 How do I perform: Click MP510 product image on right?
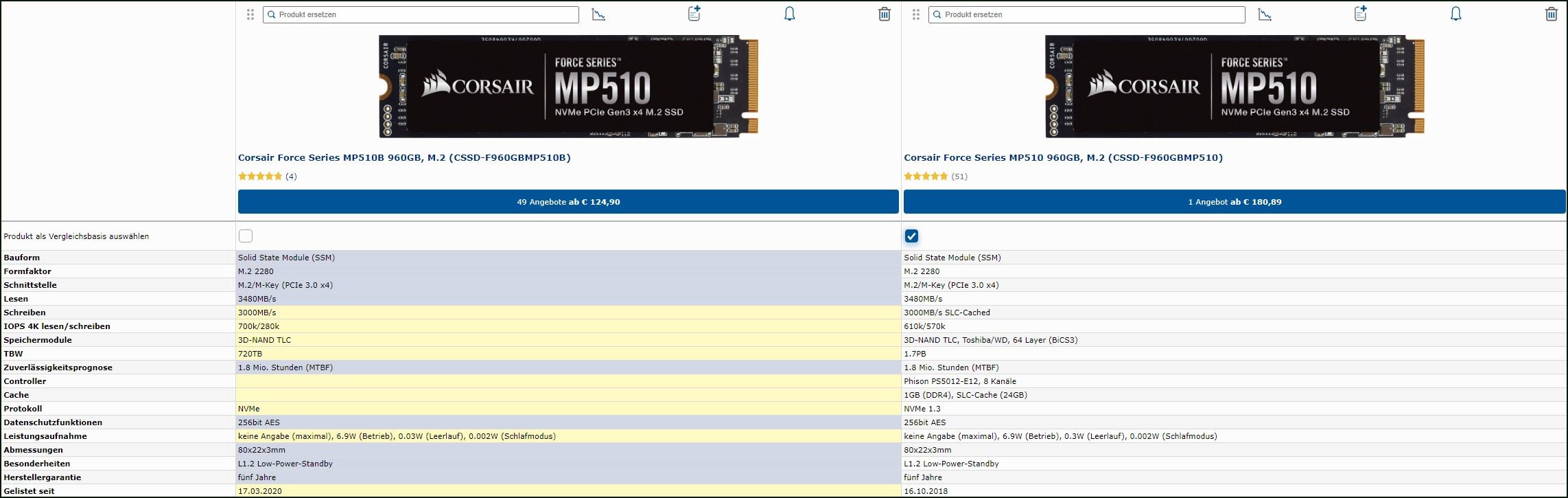(1235, 87)
